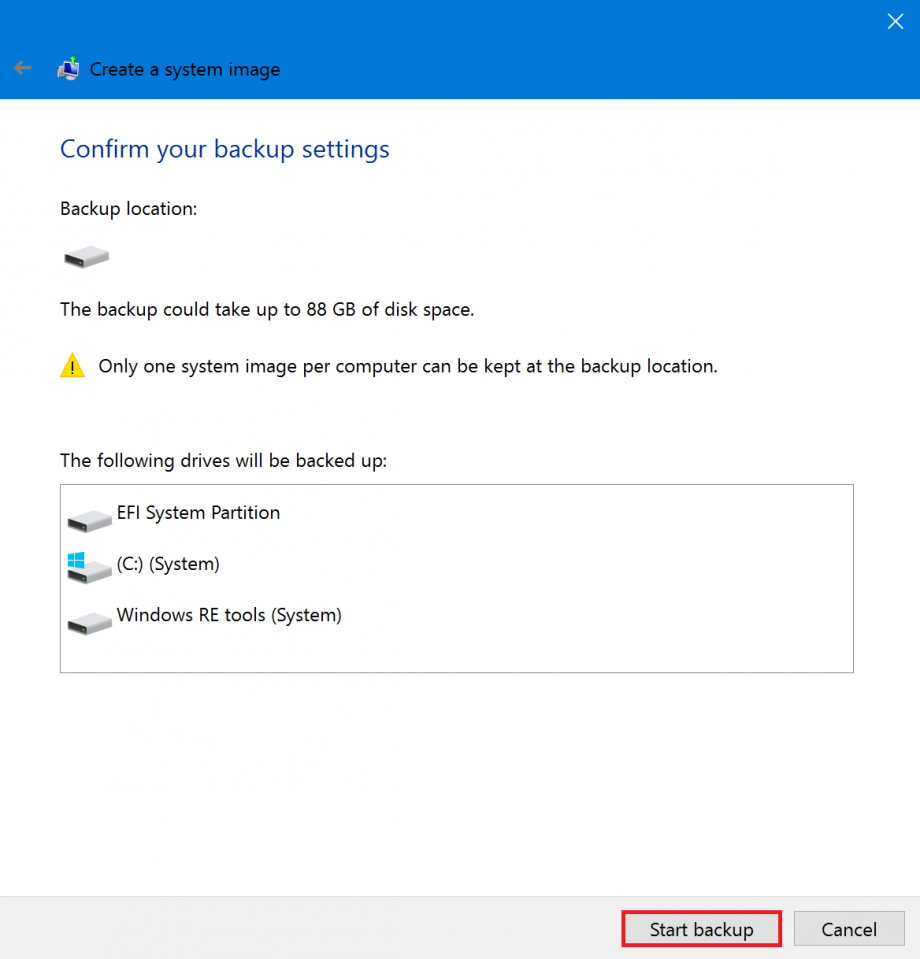920x959 pixels.
Task: Select the Windows RE tools (System) text
Action: 229,615
